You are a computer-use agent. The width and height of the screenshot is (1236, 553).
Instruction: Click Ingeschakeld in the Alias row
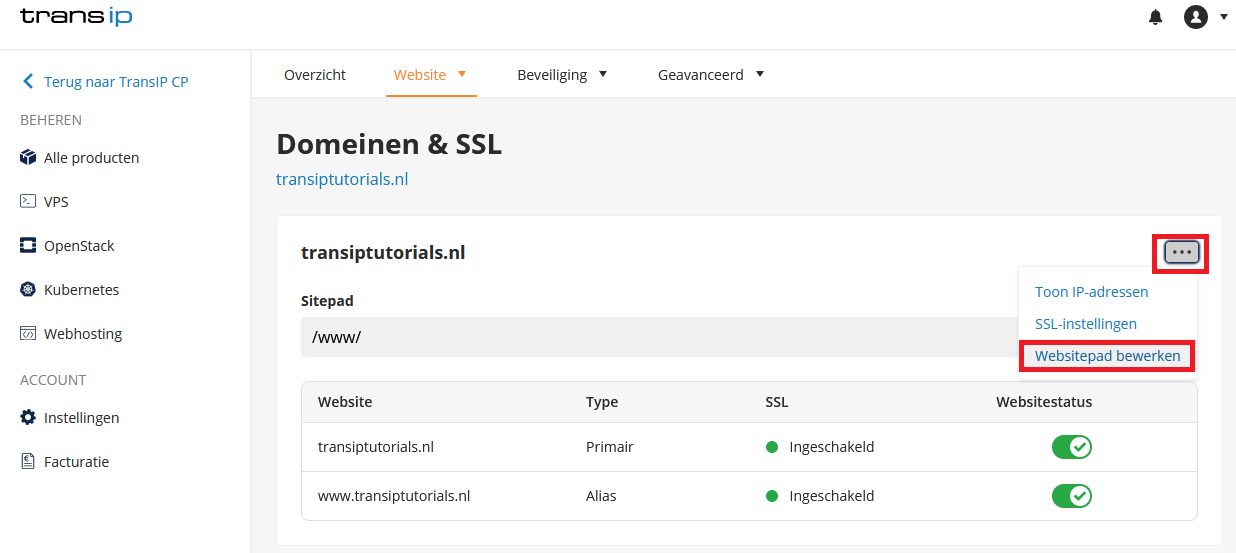coord(832,496)
